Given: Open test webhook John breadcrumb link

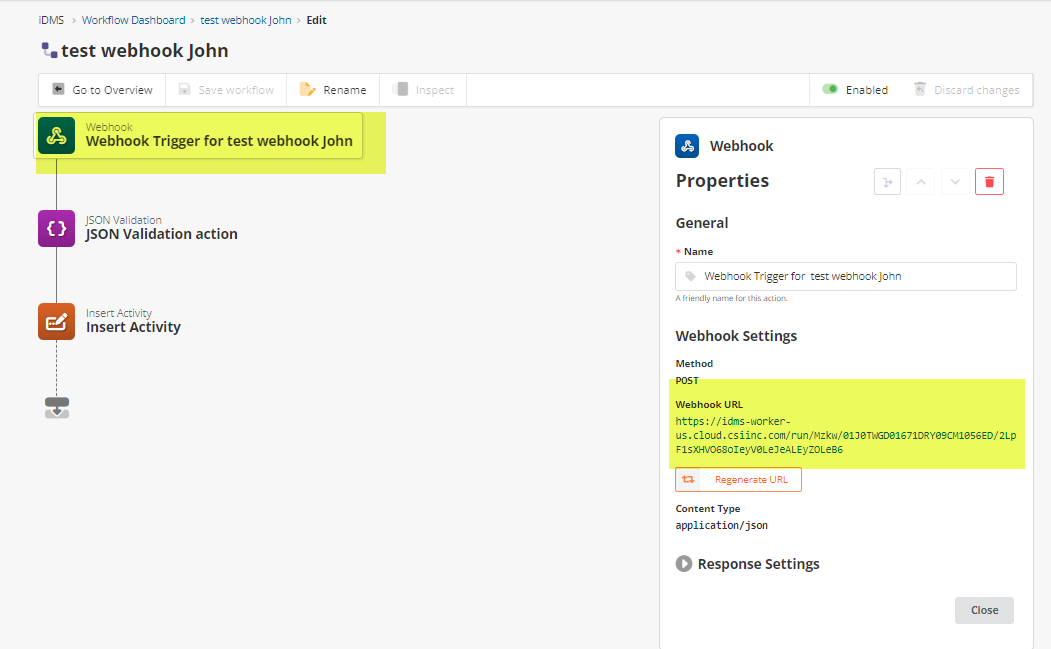Looking at the screenshot, I should 246,20.
